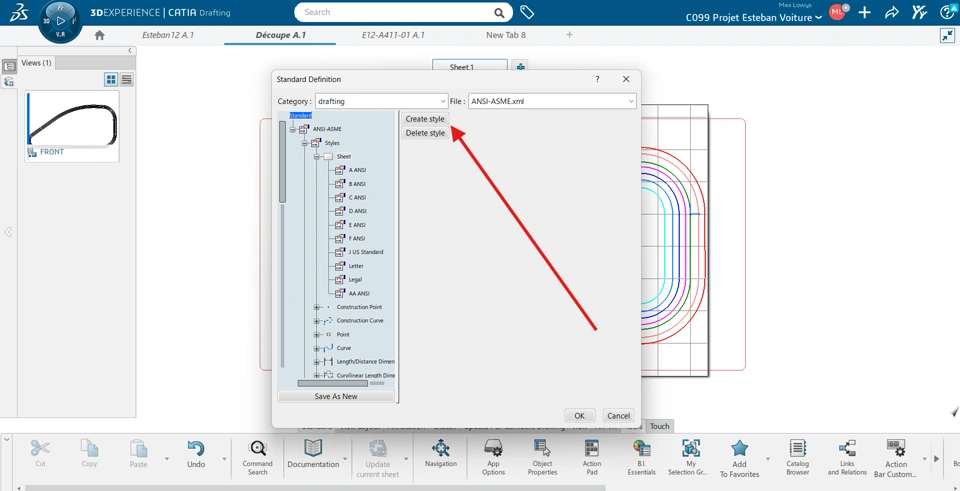Collapse the Styles tree node

(x=305, y=143)
